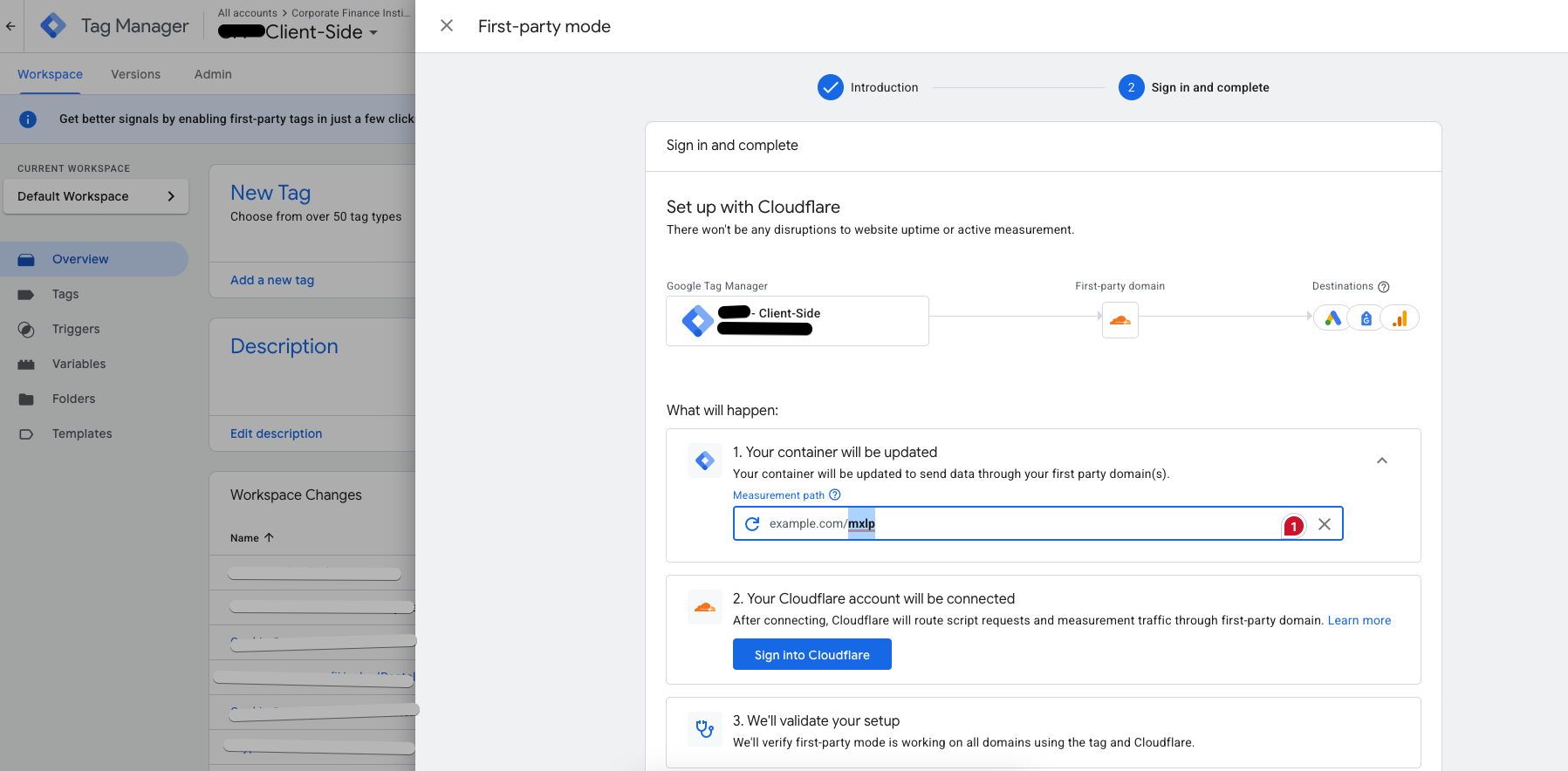Click the completed Introduction step checkmark
The width and height of the screenshot is (1568, 771).
pyautogui.click(x=831, y=87)
